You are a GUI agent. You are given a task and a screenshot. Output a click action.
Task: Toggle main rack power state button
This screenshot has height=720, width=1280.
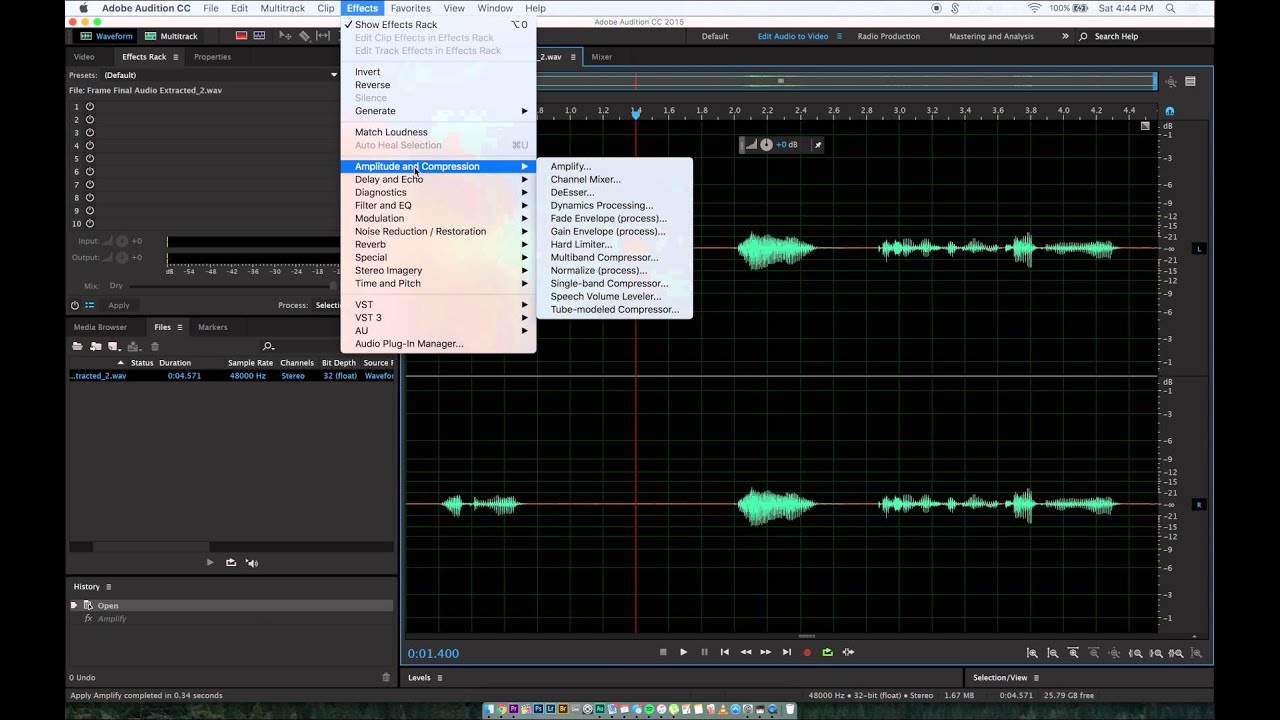click(75, 305)
